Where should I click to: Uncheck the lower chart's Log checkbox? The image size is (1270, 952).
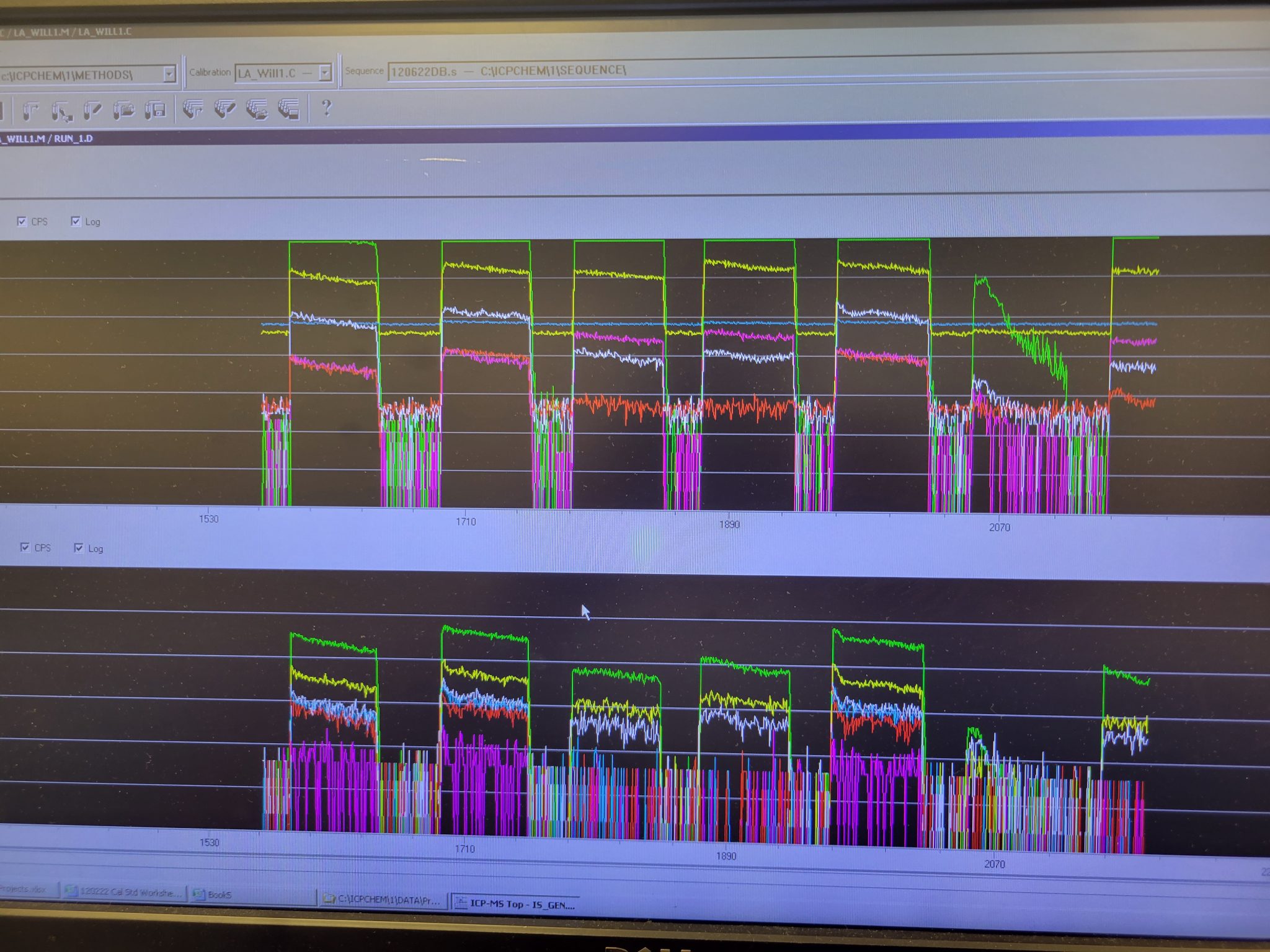pos(79,548)
